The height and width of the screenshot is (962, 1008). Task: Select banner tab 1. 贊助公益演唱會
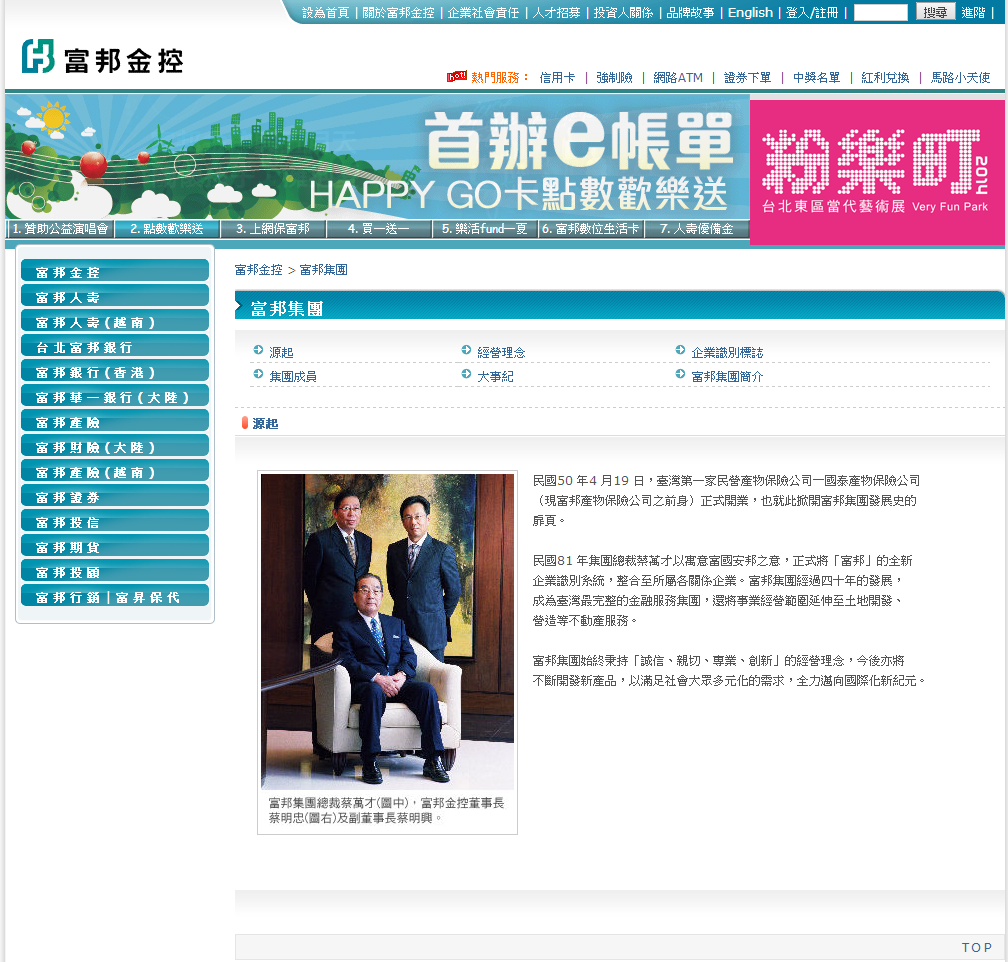[60, 229]
